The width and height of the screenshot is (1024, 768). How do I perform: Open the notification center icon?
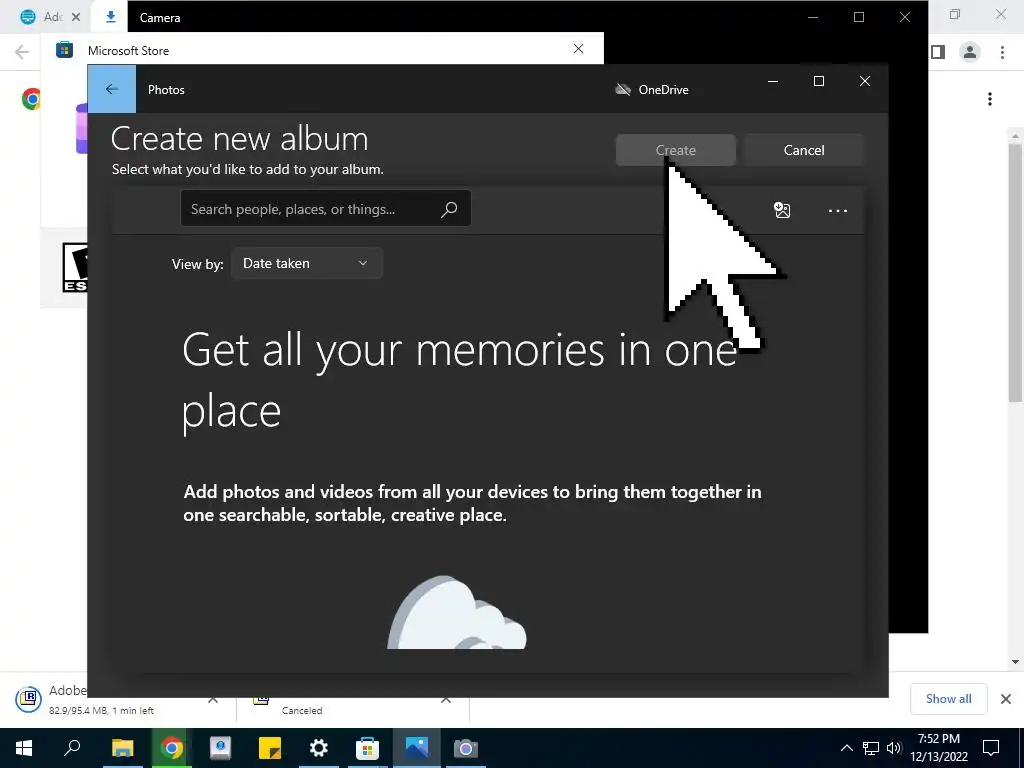click(x=991, y=748)
